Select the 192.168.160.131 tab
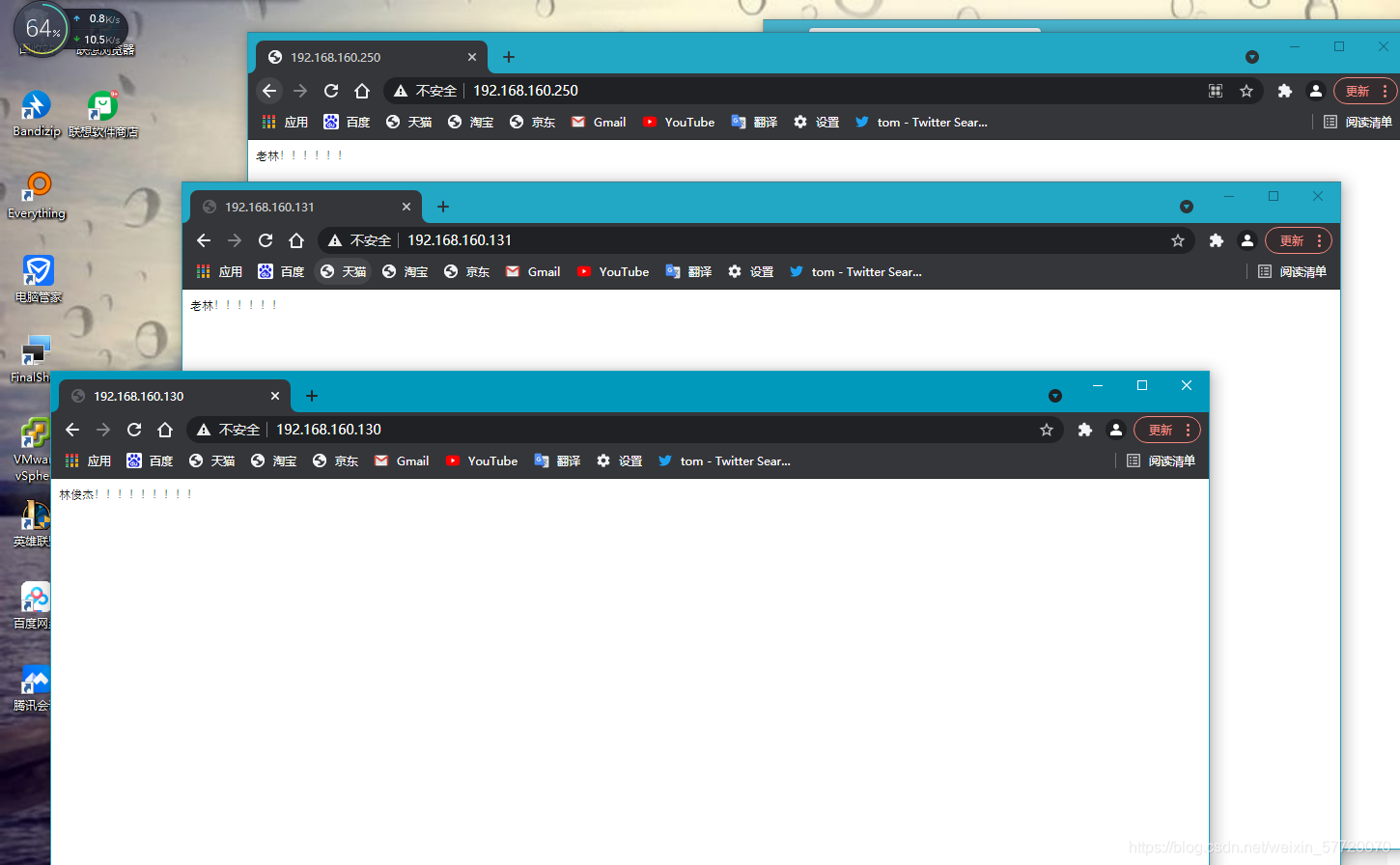Image resolution: width=1400 pixels, height=865 pixels. (x=306, y=207)
